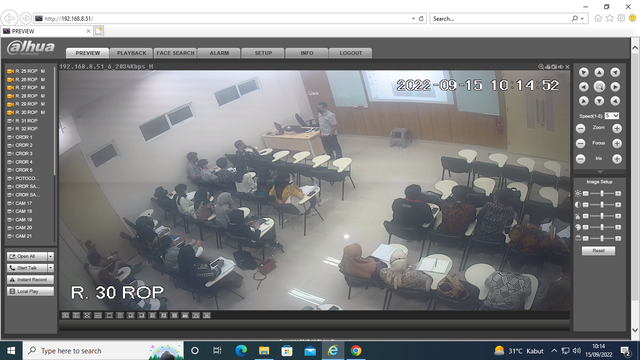This screenshot has width=640, height=360.
Task: Pan camera left with PTZ arrow
Action: click(x=584, y=87)
